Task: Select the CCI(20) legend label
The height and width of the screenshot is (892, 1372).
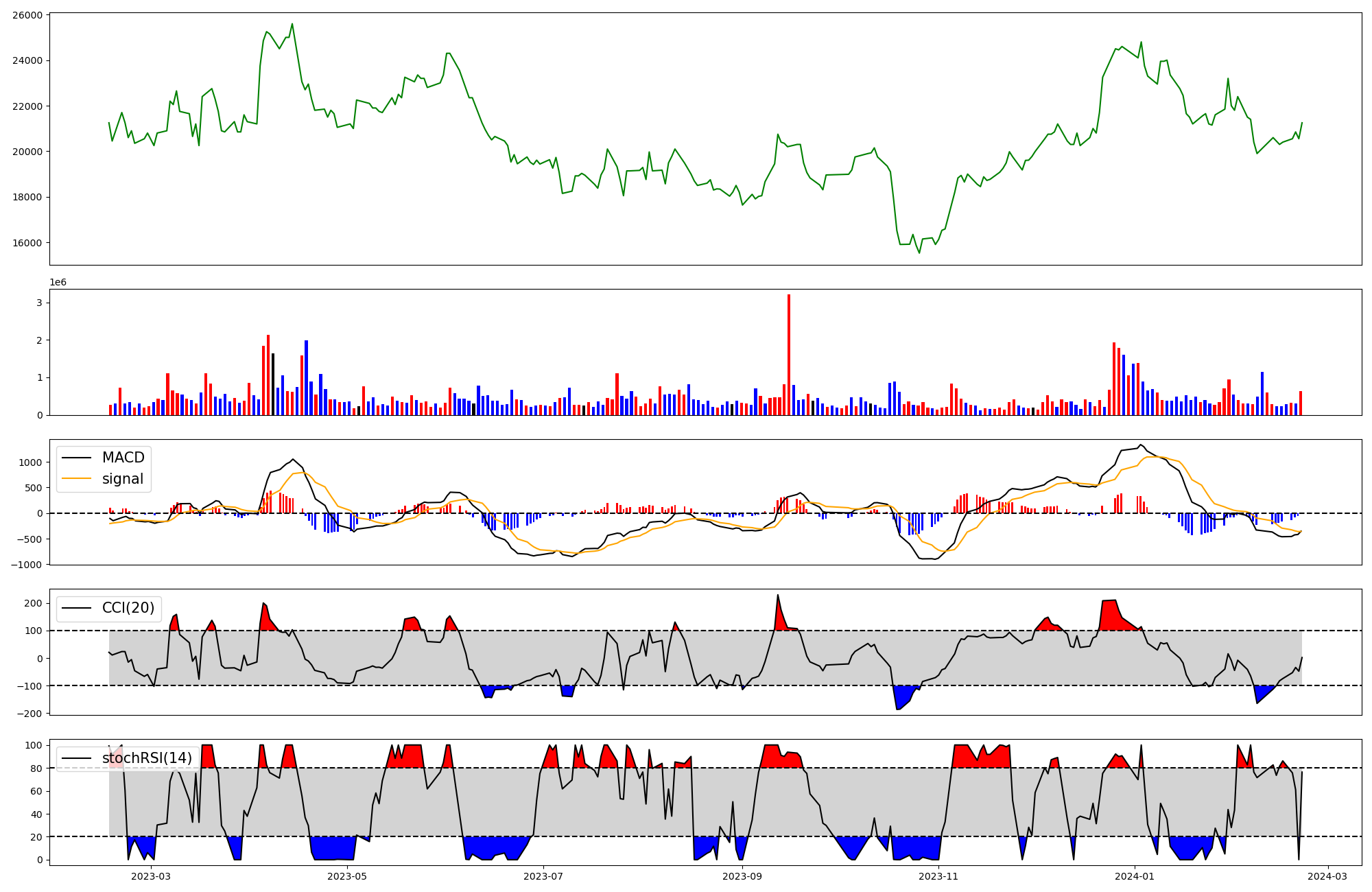Action: [x=128, y=608]
